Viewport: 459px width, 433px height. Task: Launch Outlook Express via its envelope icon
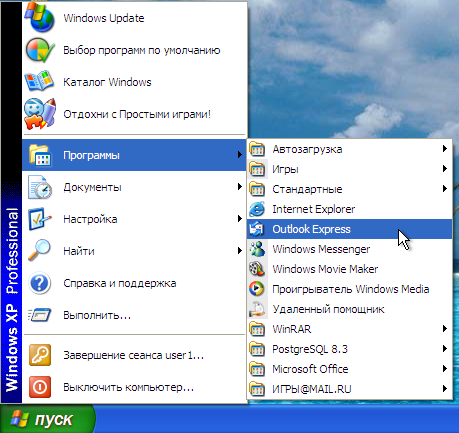point(257,229)
